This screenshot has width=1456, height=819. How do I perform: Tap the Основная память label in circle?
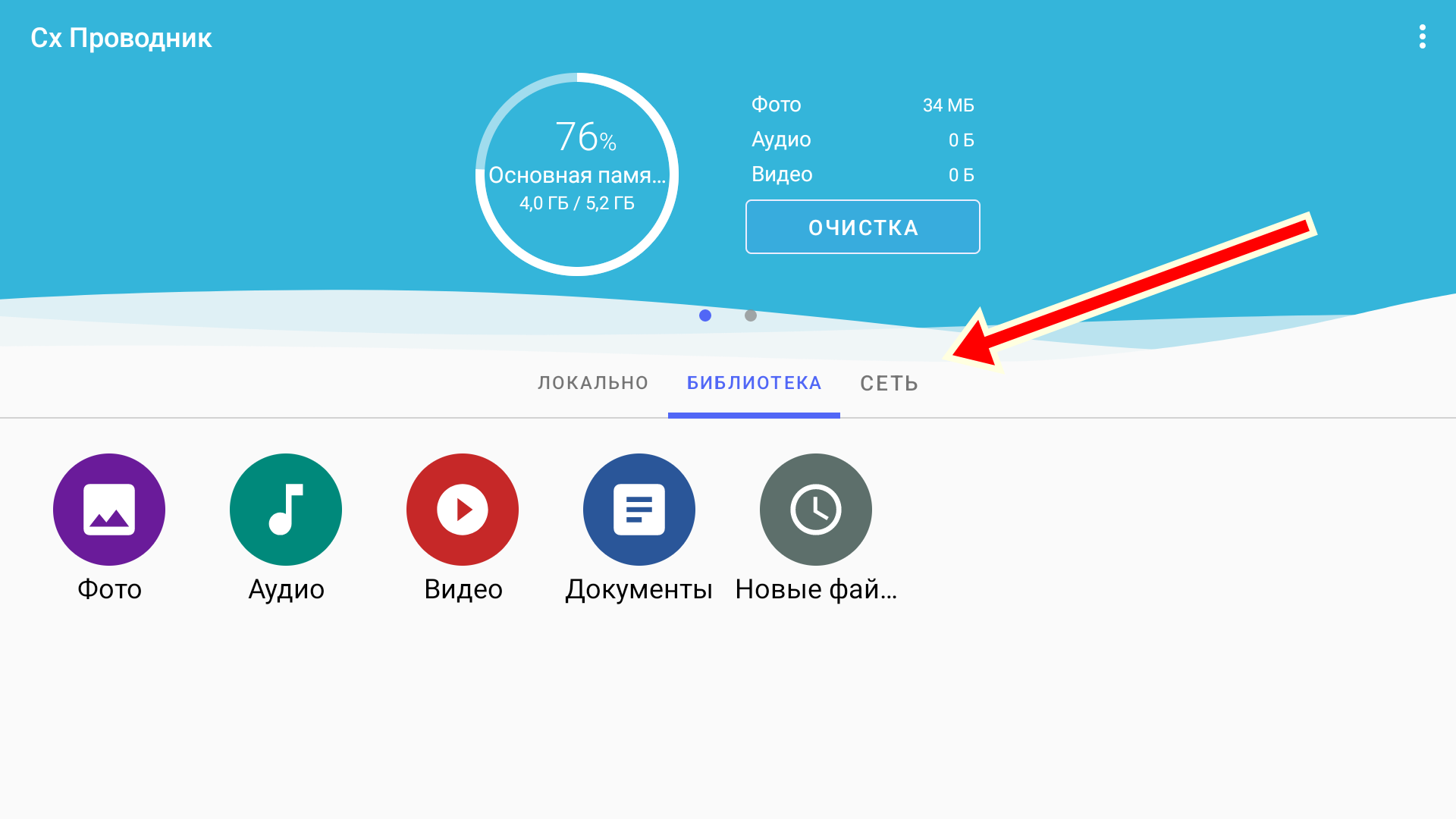click(x=577, y=175)
